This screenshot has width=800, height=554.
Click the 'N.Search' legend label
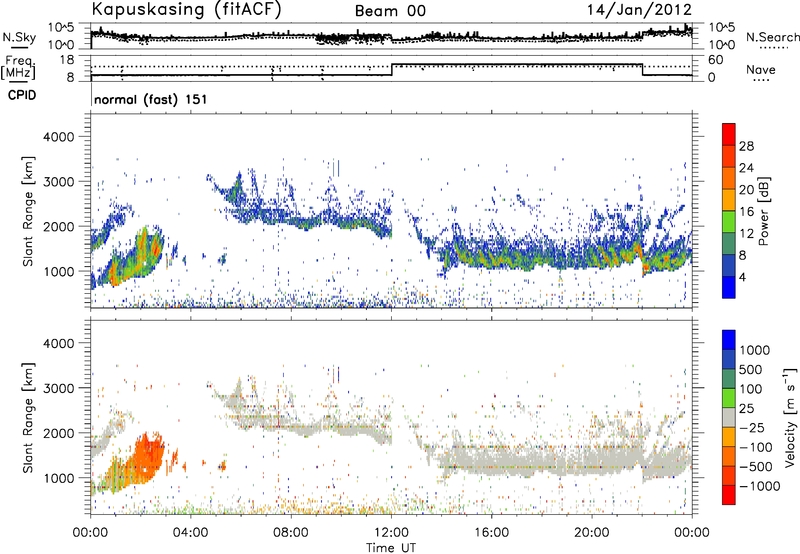tap(772, 37)
